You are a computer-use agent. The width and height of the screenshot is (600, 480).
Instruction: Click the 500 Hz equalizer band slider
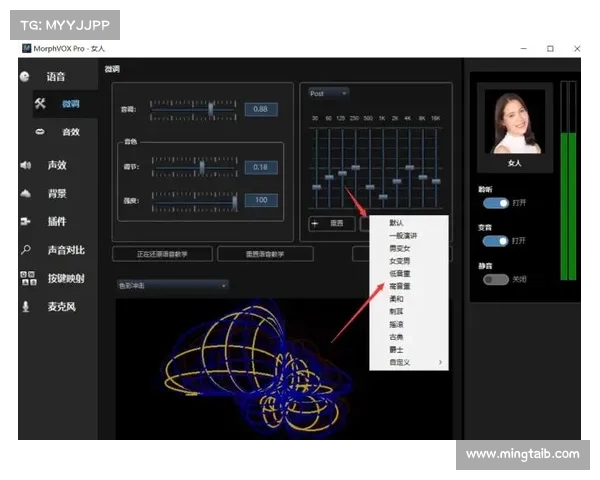[370, 187]
